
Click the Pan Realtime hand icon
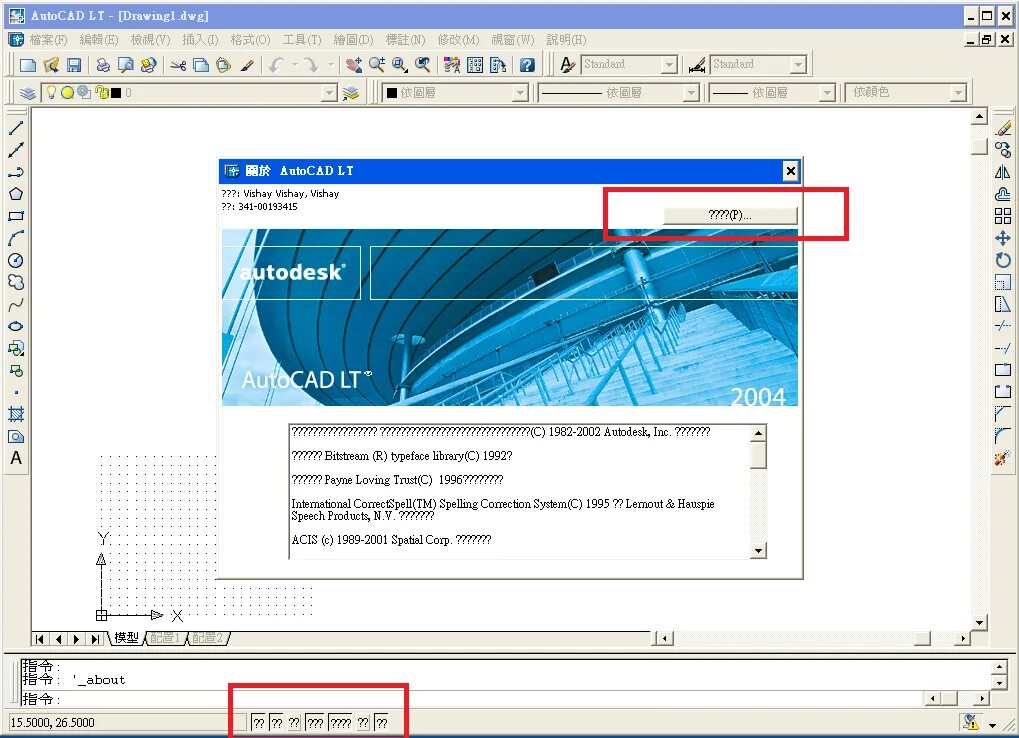(354, 65)
